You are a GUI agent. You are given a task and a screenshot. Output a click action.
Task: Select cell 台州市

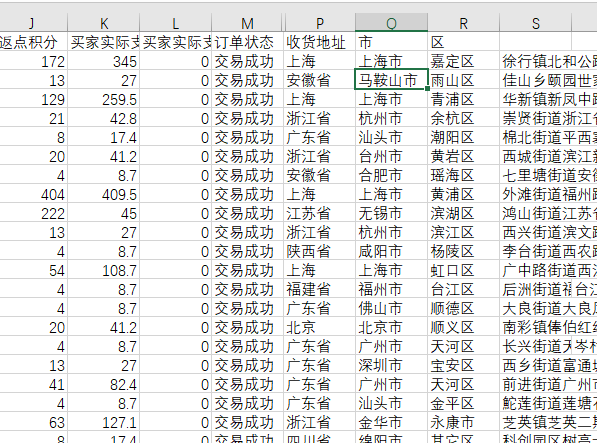(x=391, y=156)
